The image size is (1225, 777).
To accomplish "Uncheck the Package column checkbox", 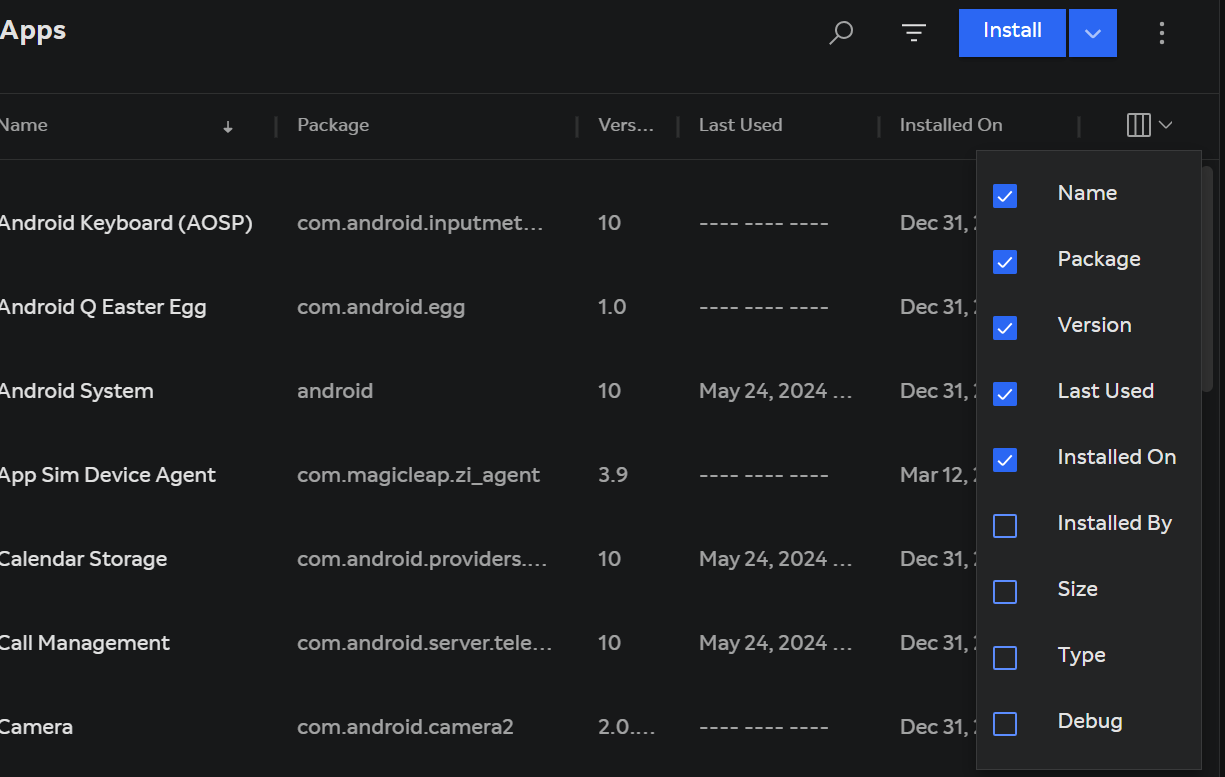I will [1004, 261].
